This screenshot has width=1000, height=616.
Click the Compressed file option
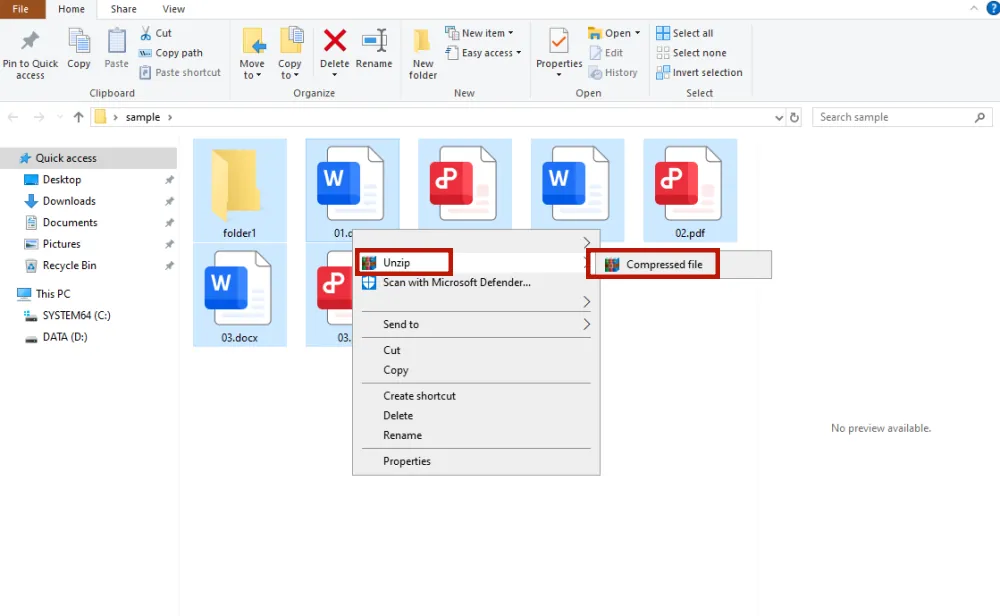661,264
